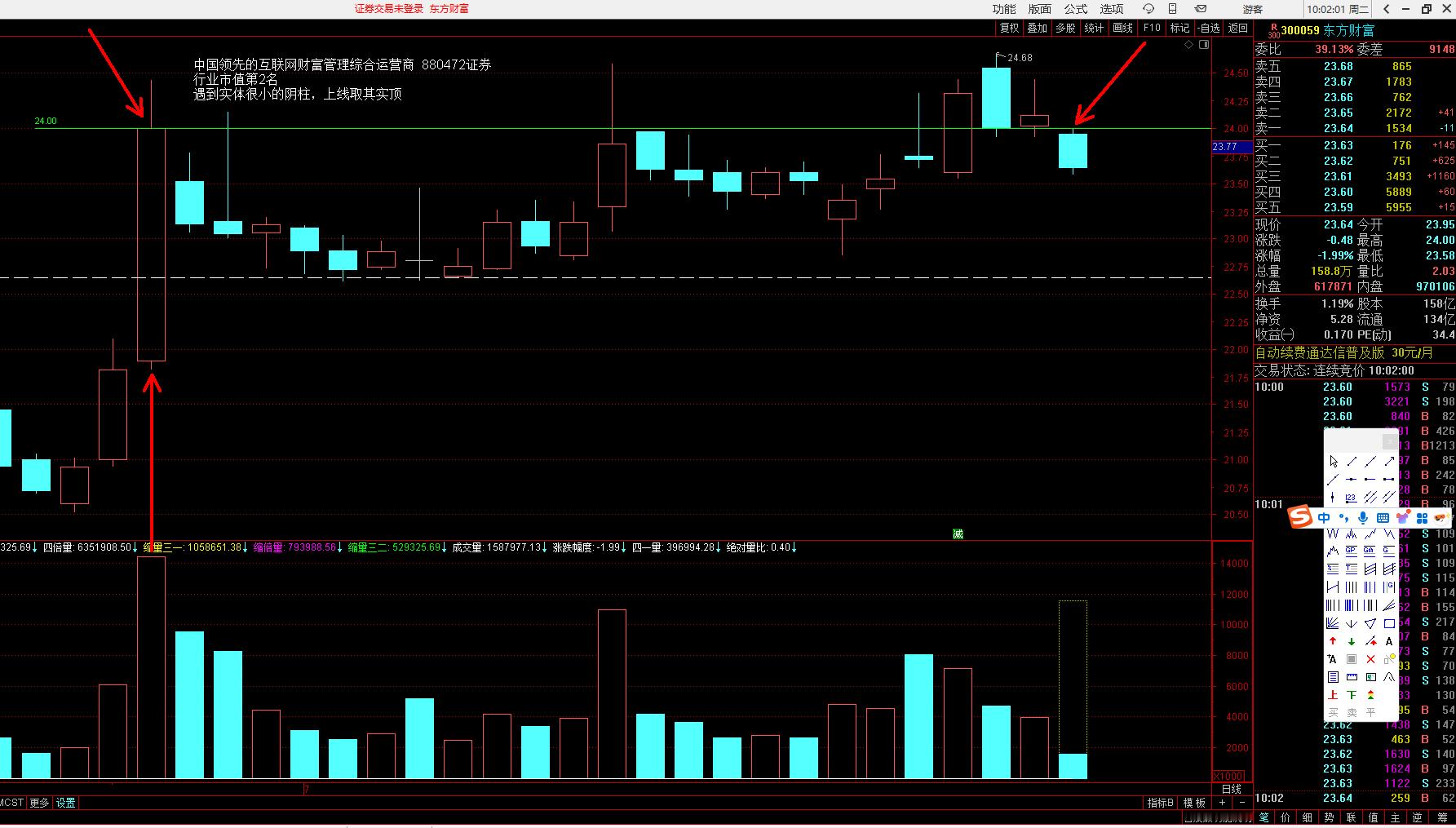
Task: Open the 版面 menu
Action: [x=1040, y=9]
